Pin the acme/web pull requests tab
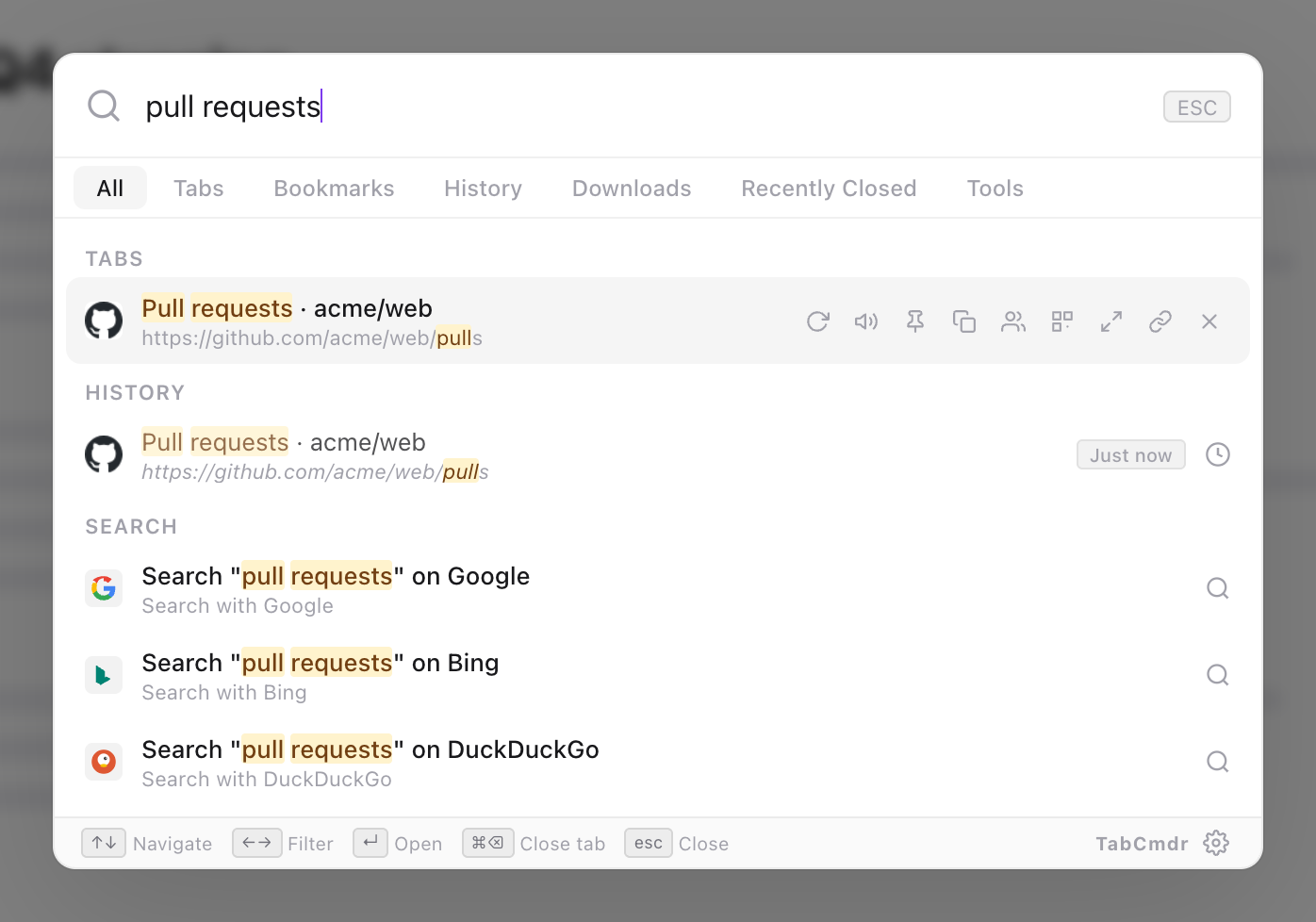1316x922 pixels. (x=915, y=321)
